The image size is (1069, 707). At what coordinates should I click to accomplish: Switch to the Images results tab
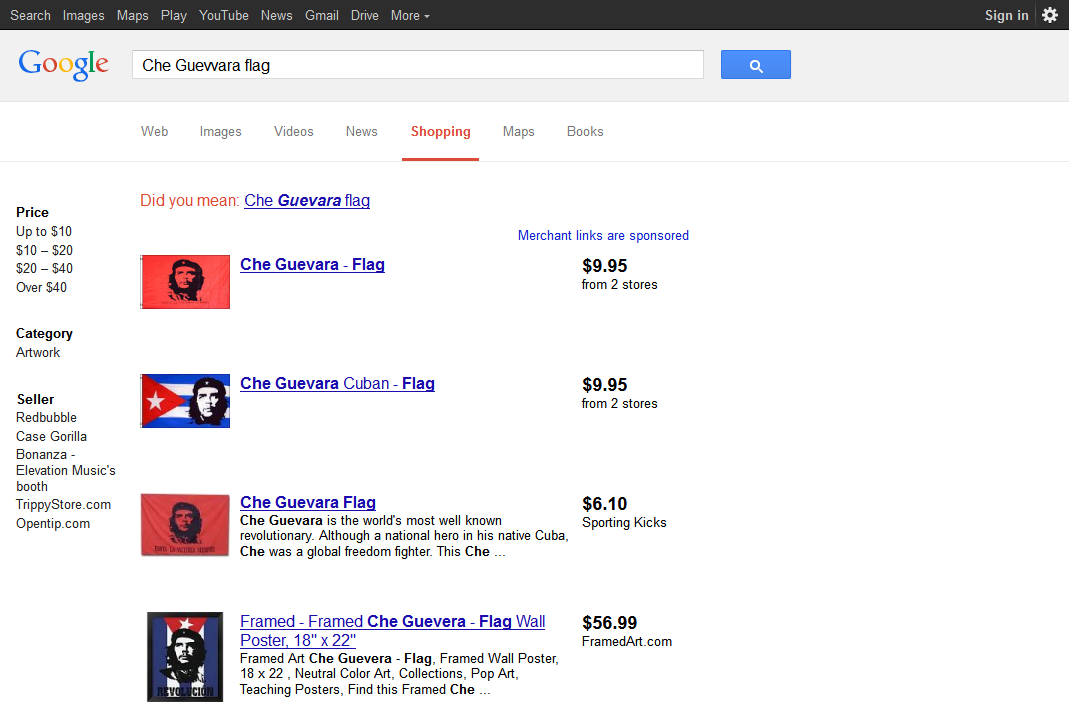[x=220, y=132]
